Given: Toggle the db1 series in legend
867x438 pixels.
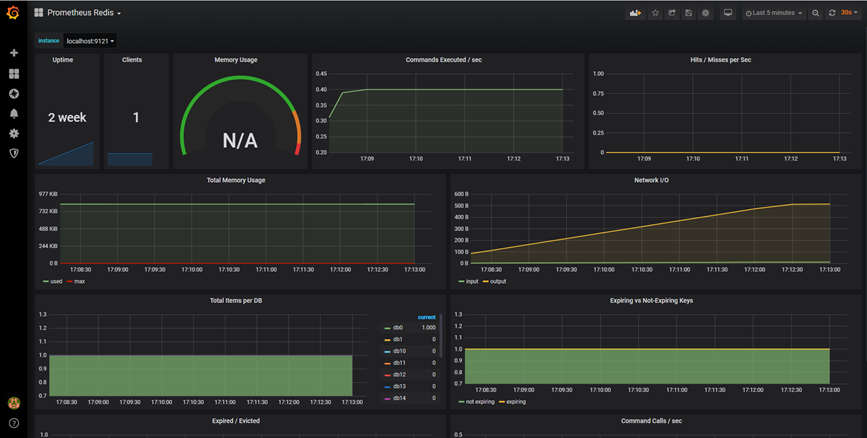Looking at the screenshot, I should [x=398, y=340].
